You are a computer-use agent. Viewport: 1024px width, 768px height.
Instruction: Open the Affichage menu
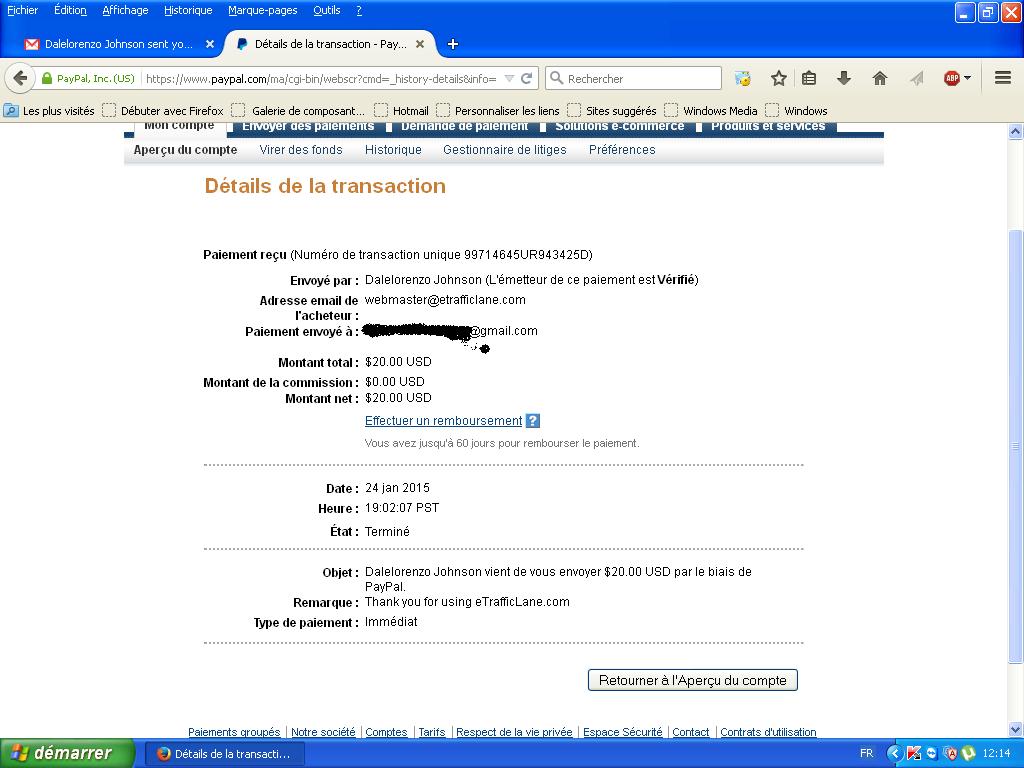click(125, 10)
